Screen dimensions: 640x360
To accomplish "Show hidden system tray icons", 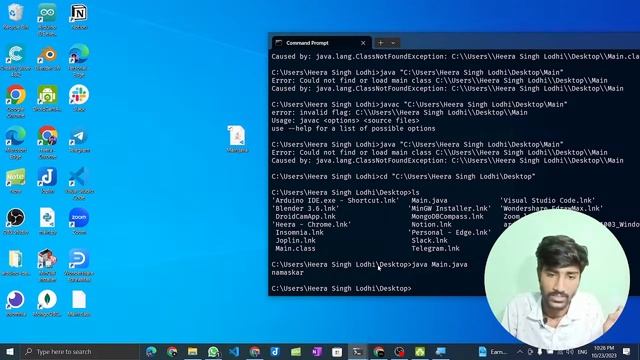I will 520,351.
